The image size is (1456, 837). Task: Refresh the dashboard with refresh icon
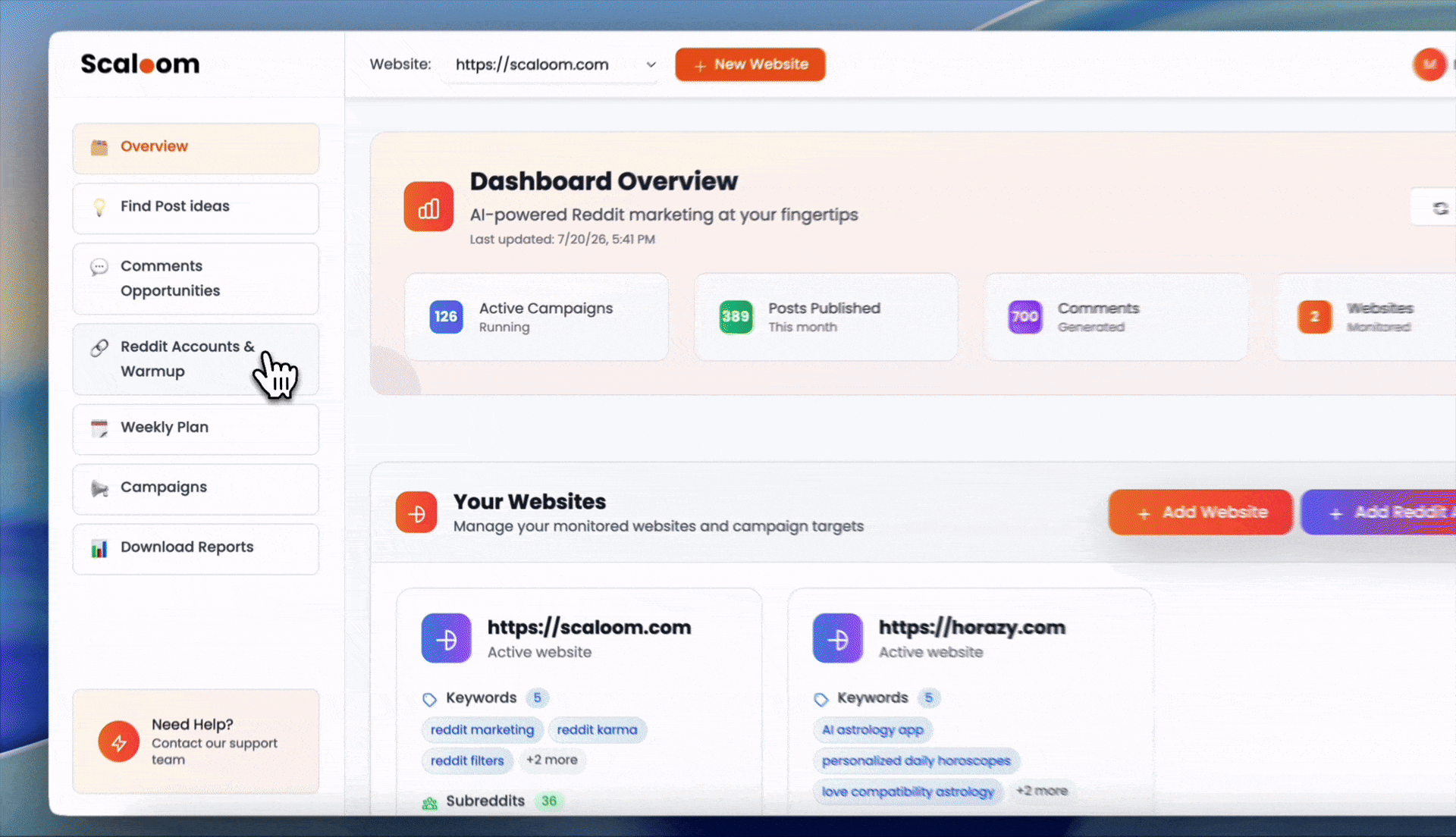coord(1440,208)
